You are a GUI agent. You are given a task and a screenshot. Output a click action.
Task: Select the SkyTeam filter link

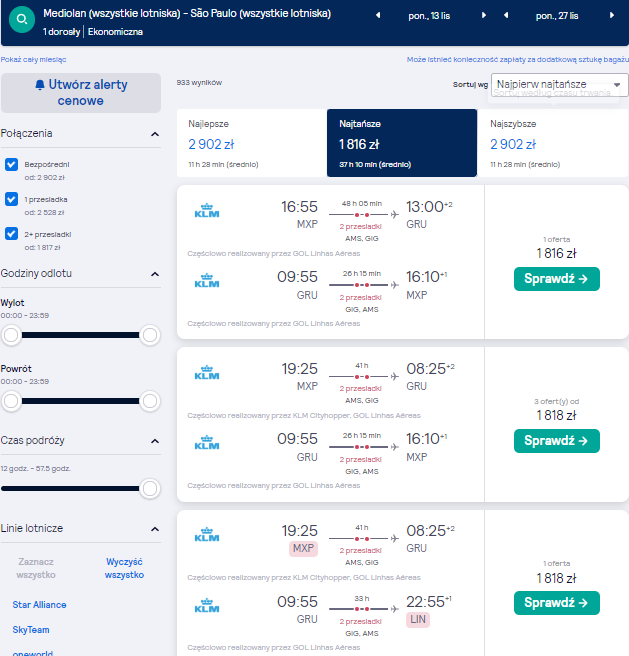coord(31,630)
